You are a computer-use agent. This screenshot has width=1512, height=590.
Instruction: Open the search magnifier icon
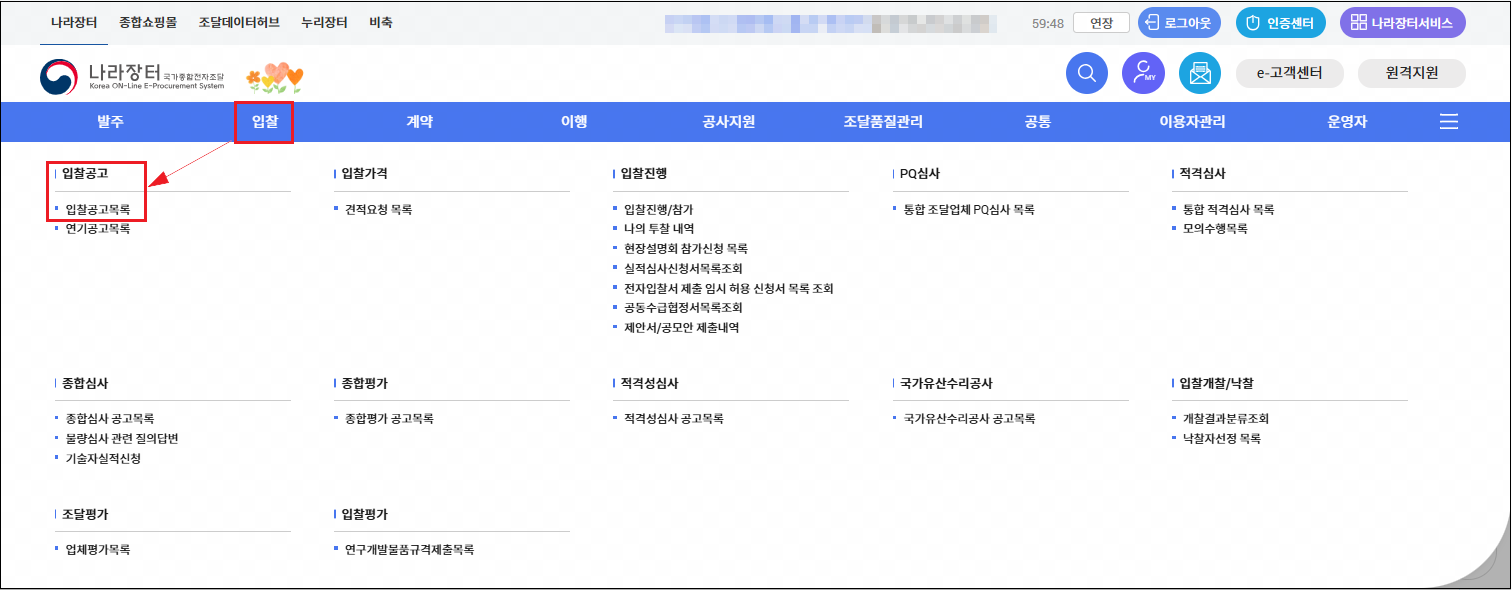click(x=1086, y=72)
